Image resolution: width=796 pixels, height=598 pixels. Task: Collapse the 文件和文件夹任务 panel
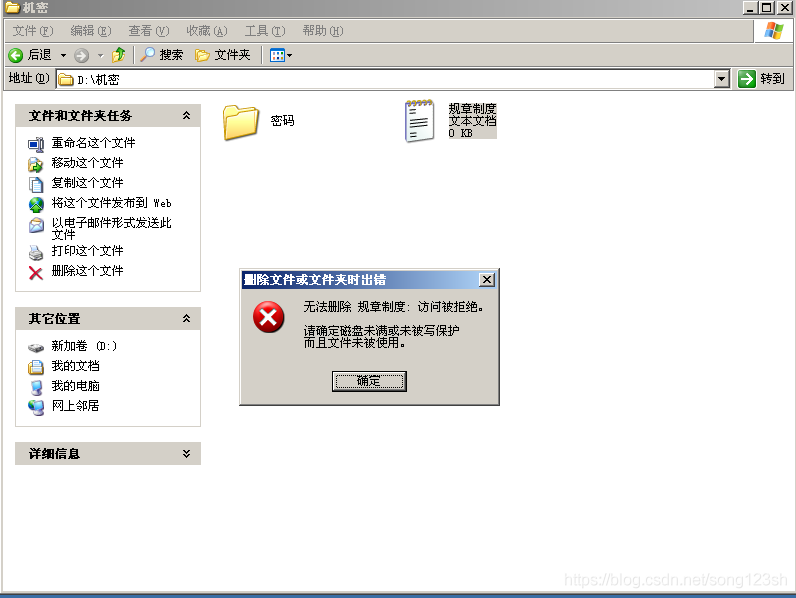point(186,116)
